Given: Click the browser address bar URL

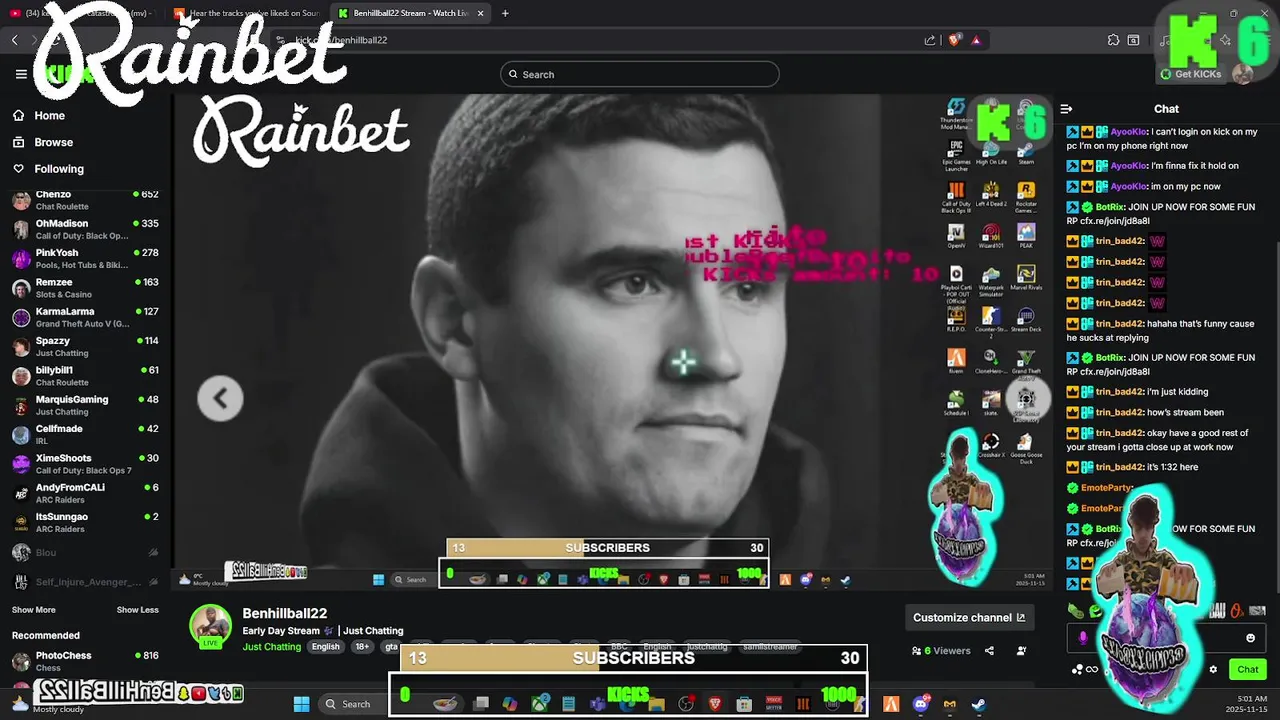Looking at the screenshot, I should click(341, 40).
